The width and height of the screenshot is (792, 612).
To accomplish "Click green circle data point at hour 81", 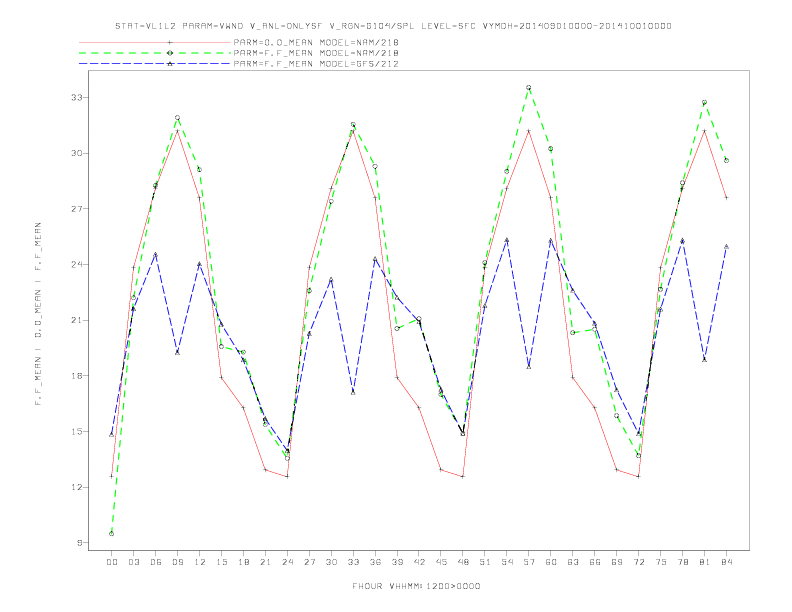I will click(705, 102).
